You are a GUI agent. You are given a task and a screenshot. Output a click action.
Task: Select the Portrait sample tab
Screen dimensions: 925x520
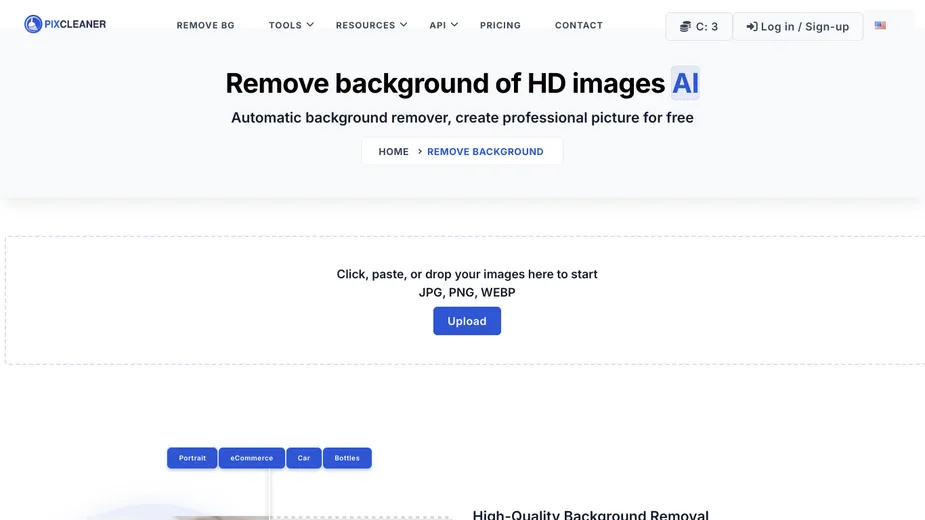192,458
